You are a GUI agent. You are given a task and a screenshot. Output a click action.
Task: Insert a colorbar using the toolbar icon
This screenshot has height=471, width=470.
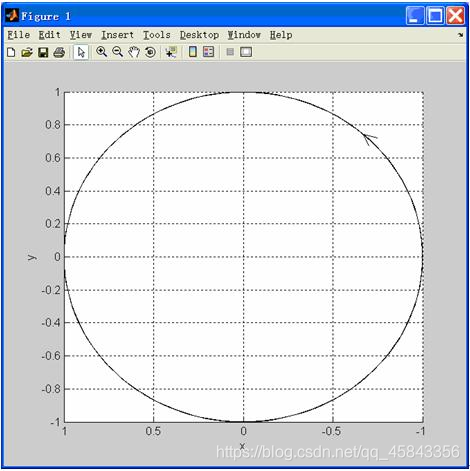coord(193,52)
